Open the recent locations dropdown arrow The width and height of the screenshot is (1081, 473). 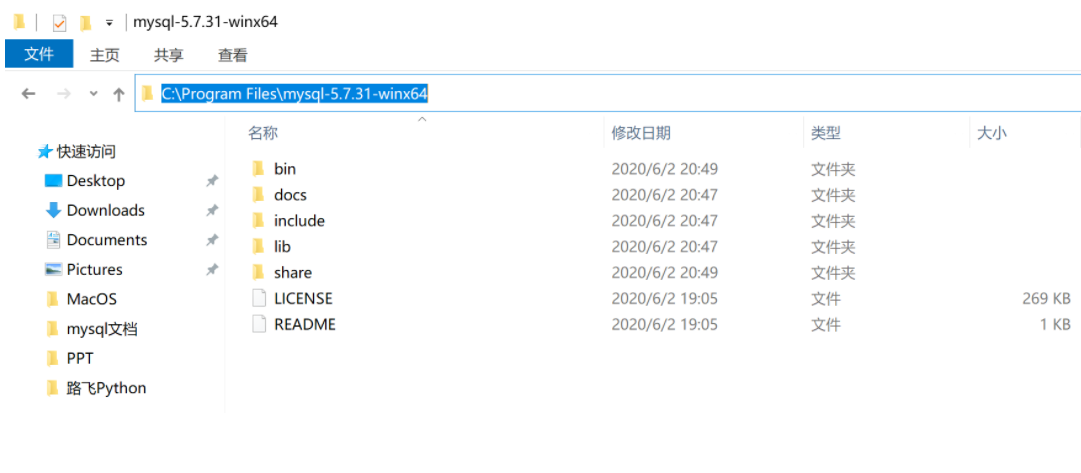pos(94,94)
